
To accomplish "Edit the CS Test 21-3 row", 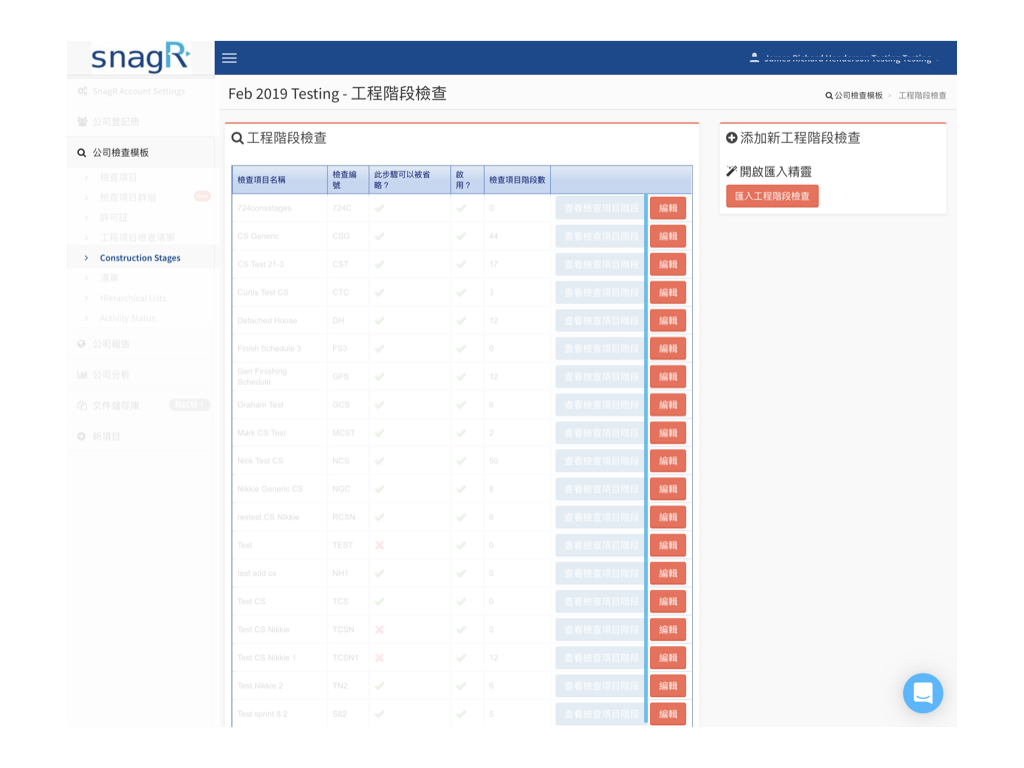I will pyautogui.click(x=667, y=264).
